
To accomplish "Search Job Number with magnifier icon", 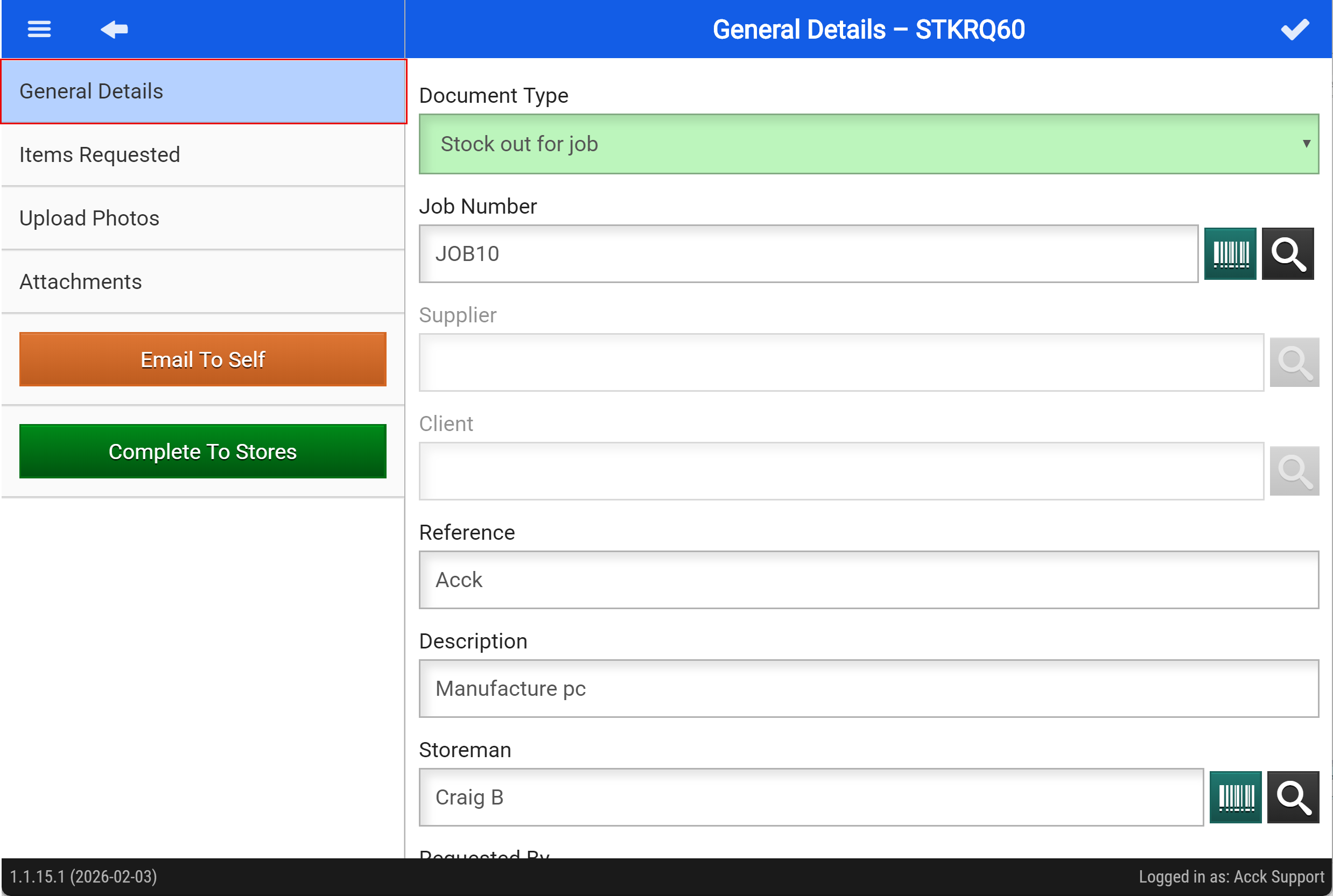I will (x=1287, y=253).
